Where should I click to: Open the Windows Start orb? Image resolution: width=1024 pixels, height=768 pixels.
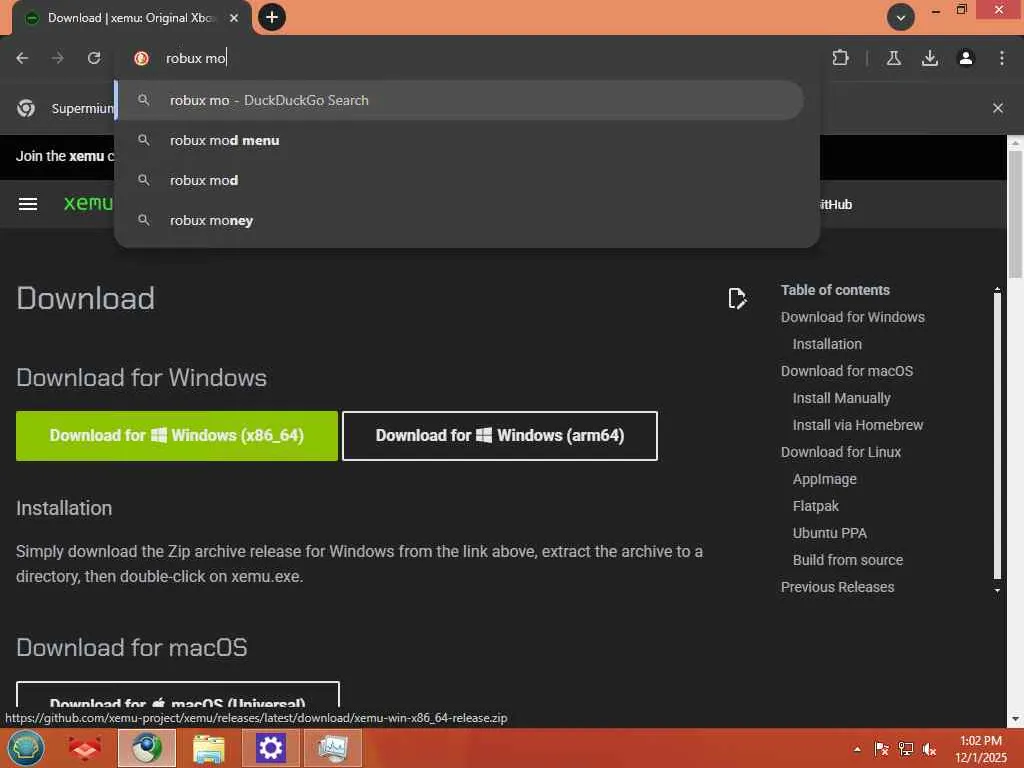[x=25, y=748]
